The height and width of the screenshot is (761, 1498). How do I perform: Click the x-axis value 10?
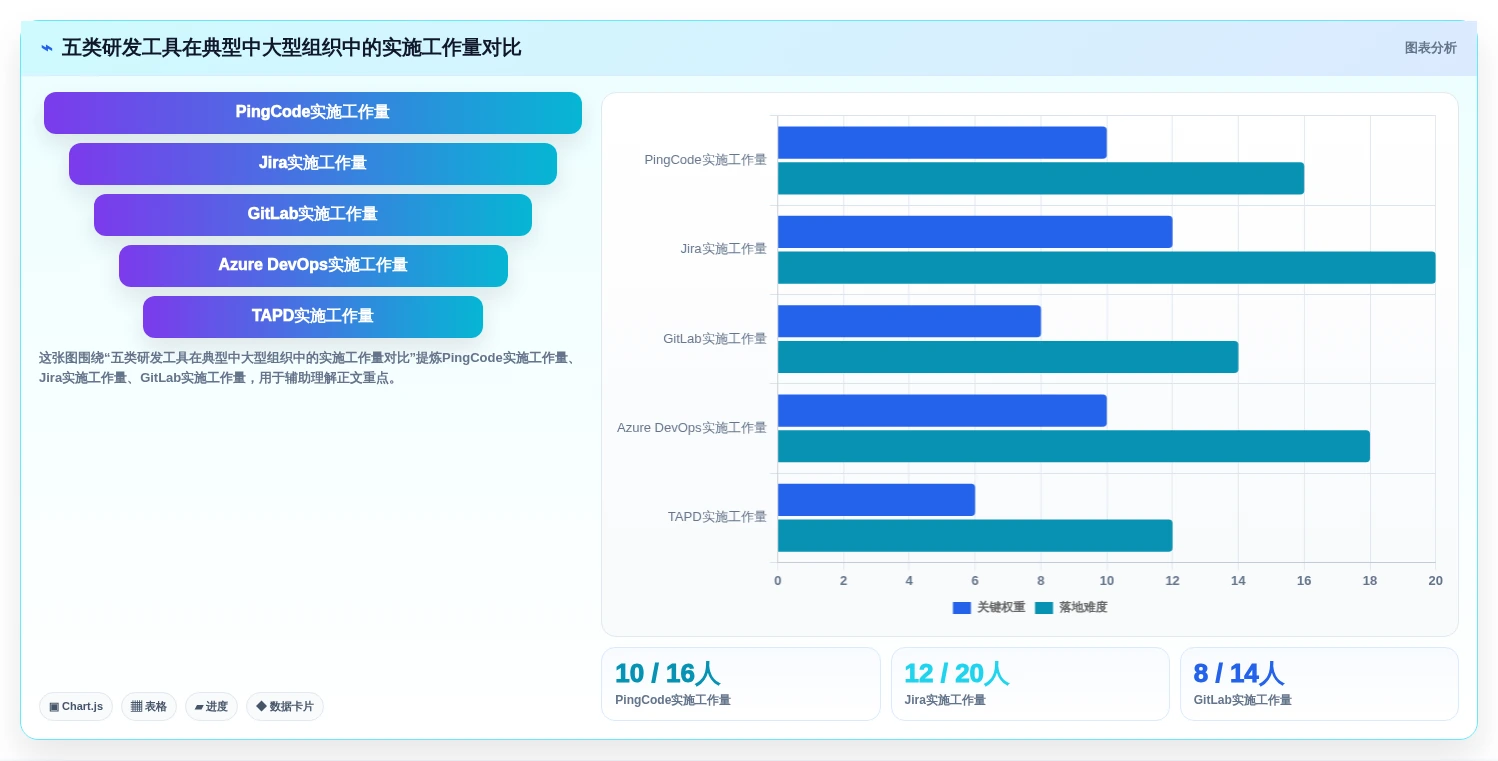1106,581
